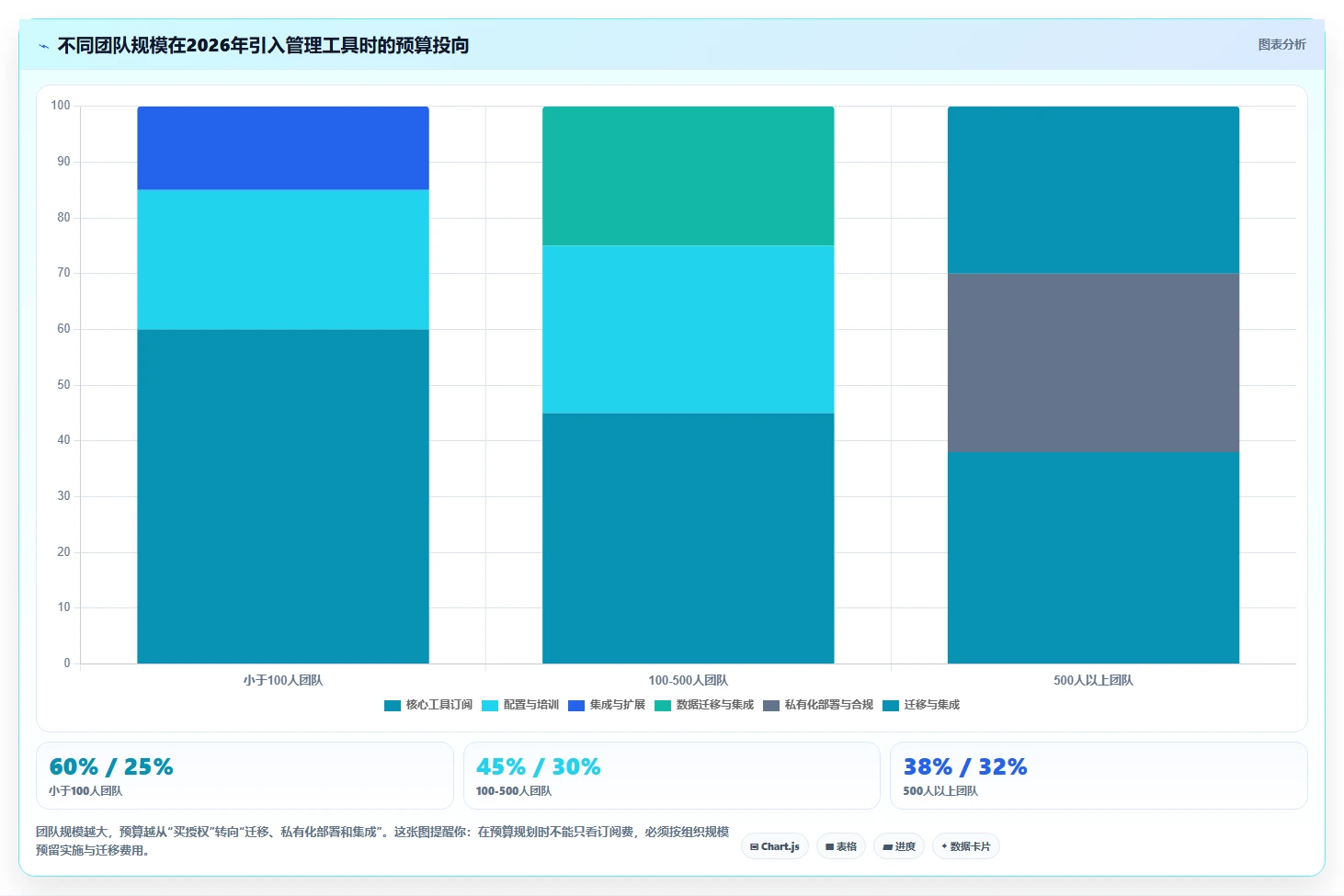The image size is (1344, 896).
Task: Select the light cyan segment of 100-500人团队 bar
Action: pos(689,330)
